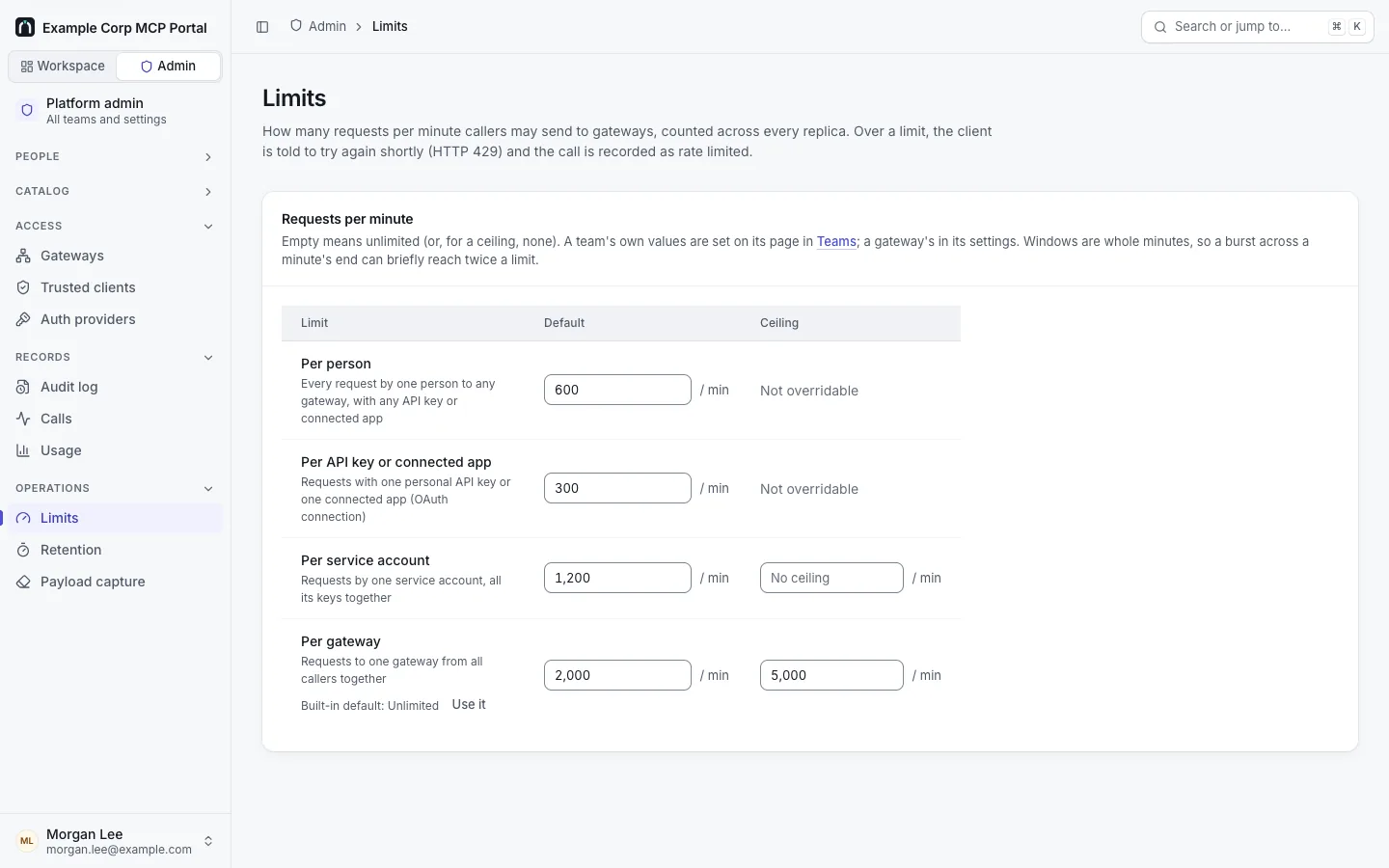Click the ML user avatar

pos(27,841)
